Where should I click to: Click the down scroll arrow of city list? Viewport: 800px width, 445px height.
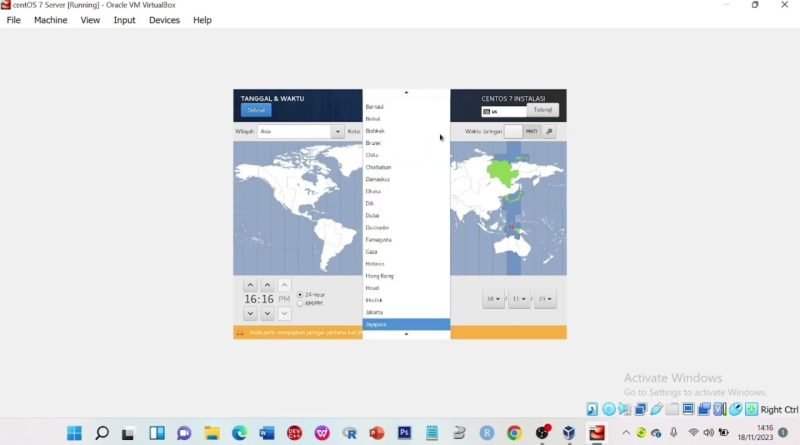tap(406, 334)
